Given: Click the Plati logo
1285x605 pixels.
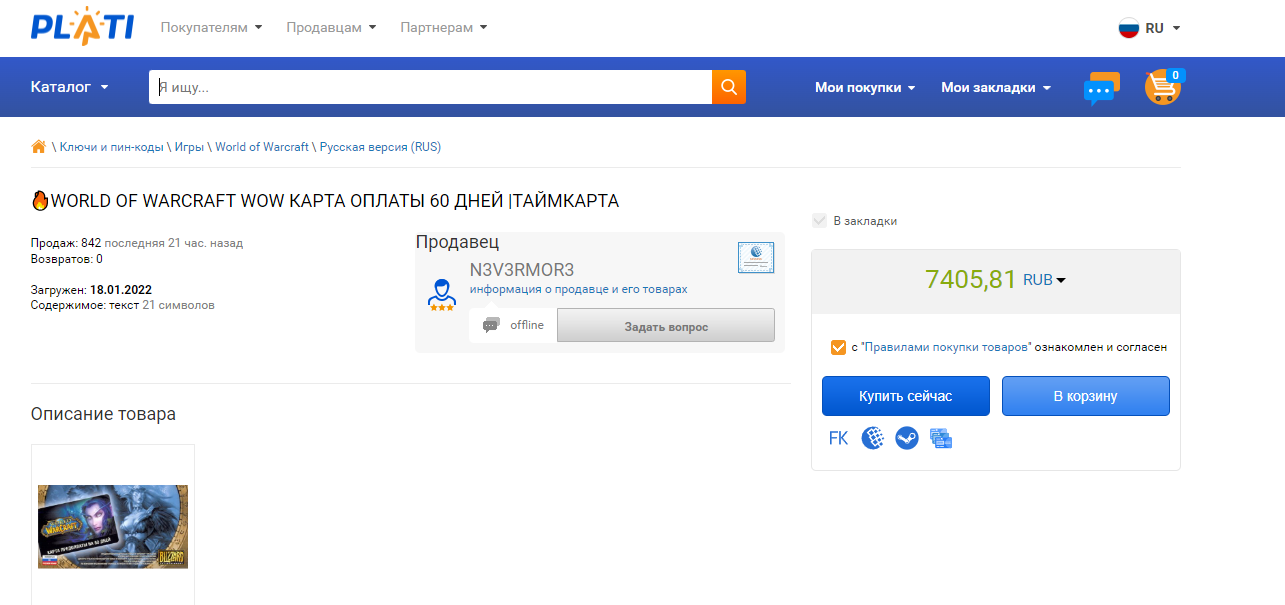Looking at the screenshot, I should 82,27.
